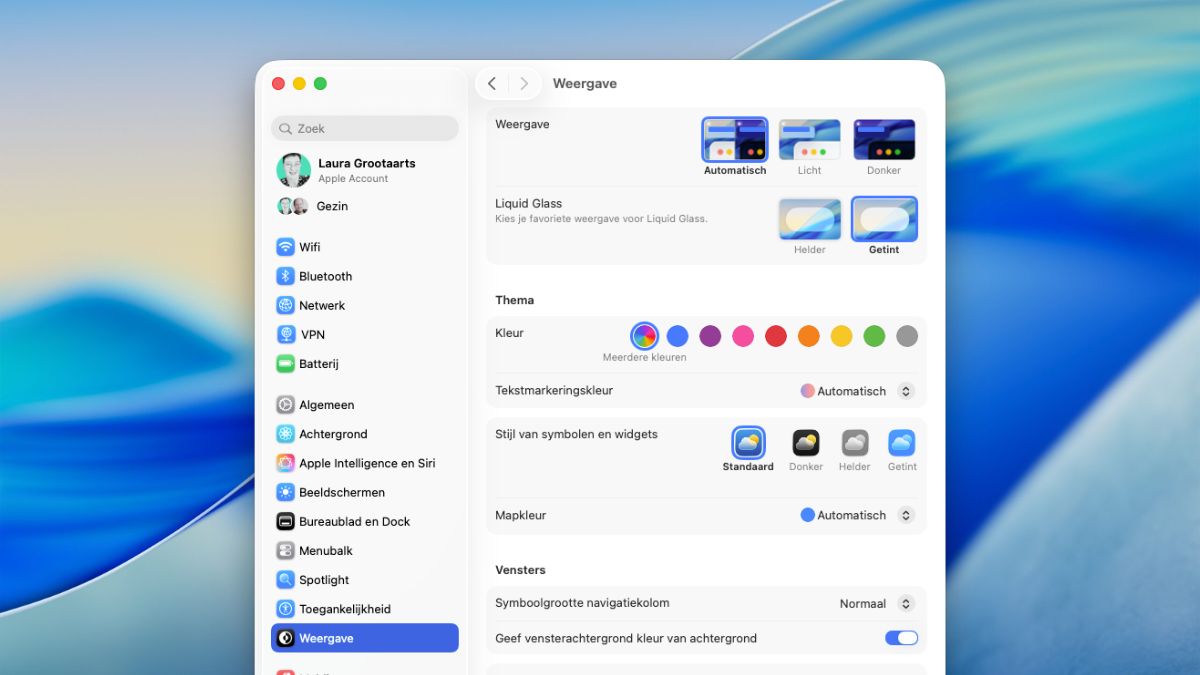Screen dimensions: 1200x675
Task: Open Netwerk settings label
Action: tap(322, 305)
